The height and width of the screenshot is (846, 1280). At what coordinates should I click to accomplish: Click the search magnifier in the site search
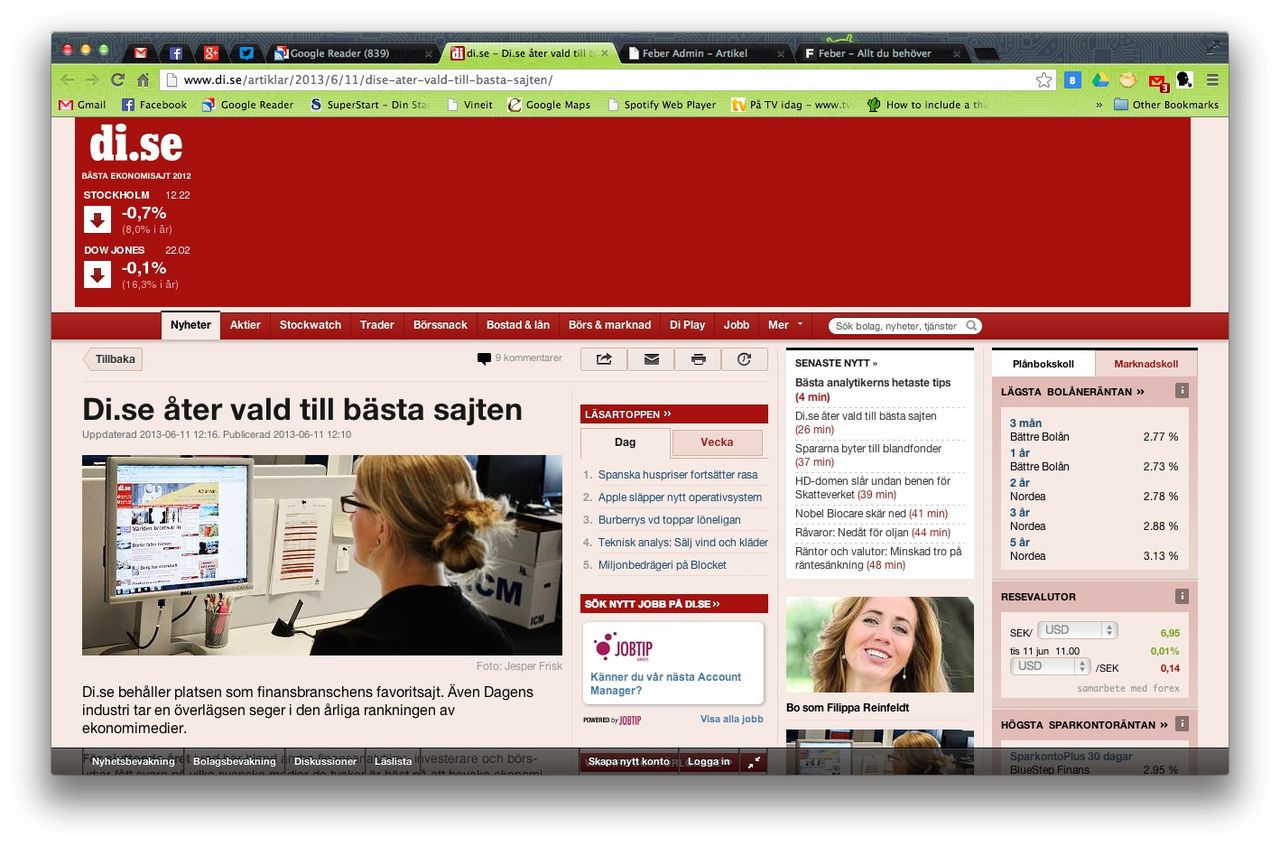point(969,325)
